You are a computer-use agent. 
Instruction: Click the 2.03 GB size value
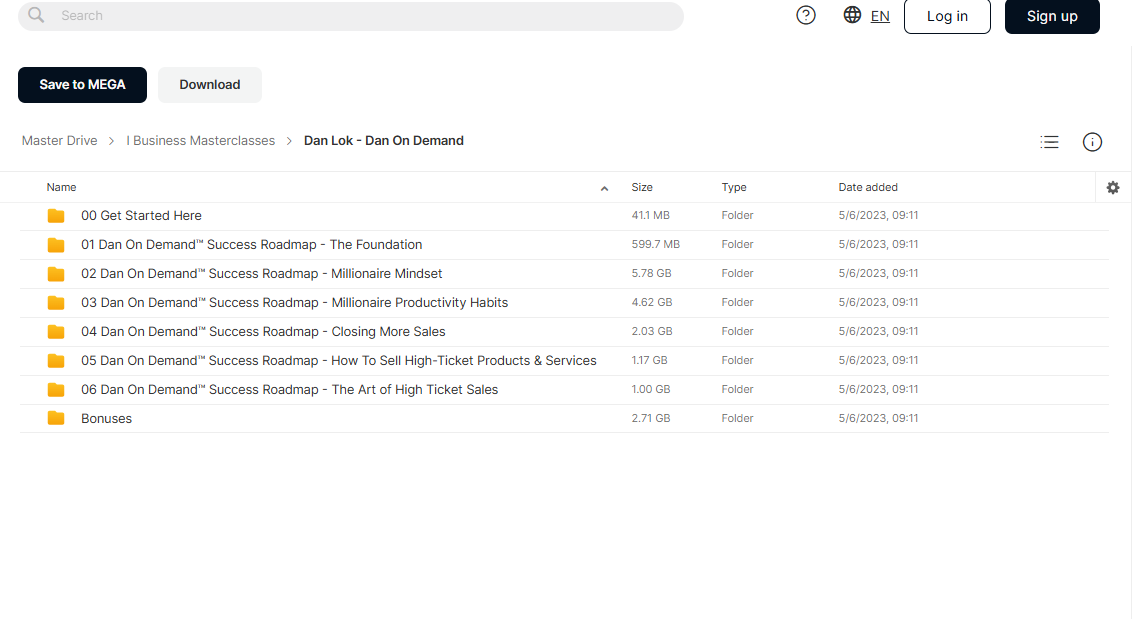click(x=652, y=331)
